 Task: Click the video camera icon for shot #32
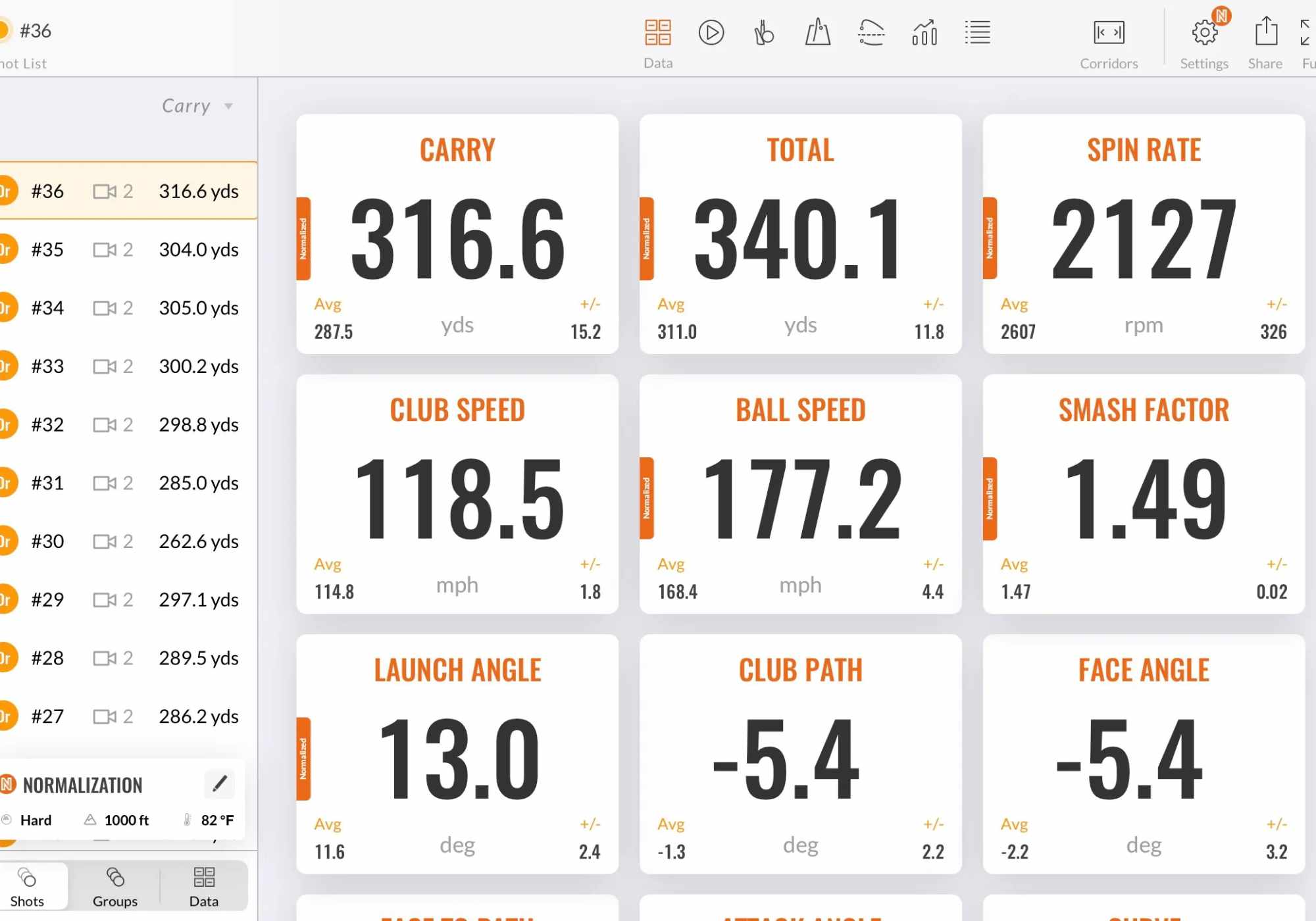105,425
